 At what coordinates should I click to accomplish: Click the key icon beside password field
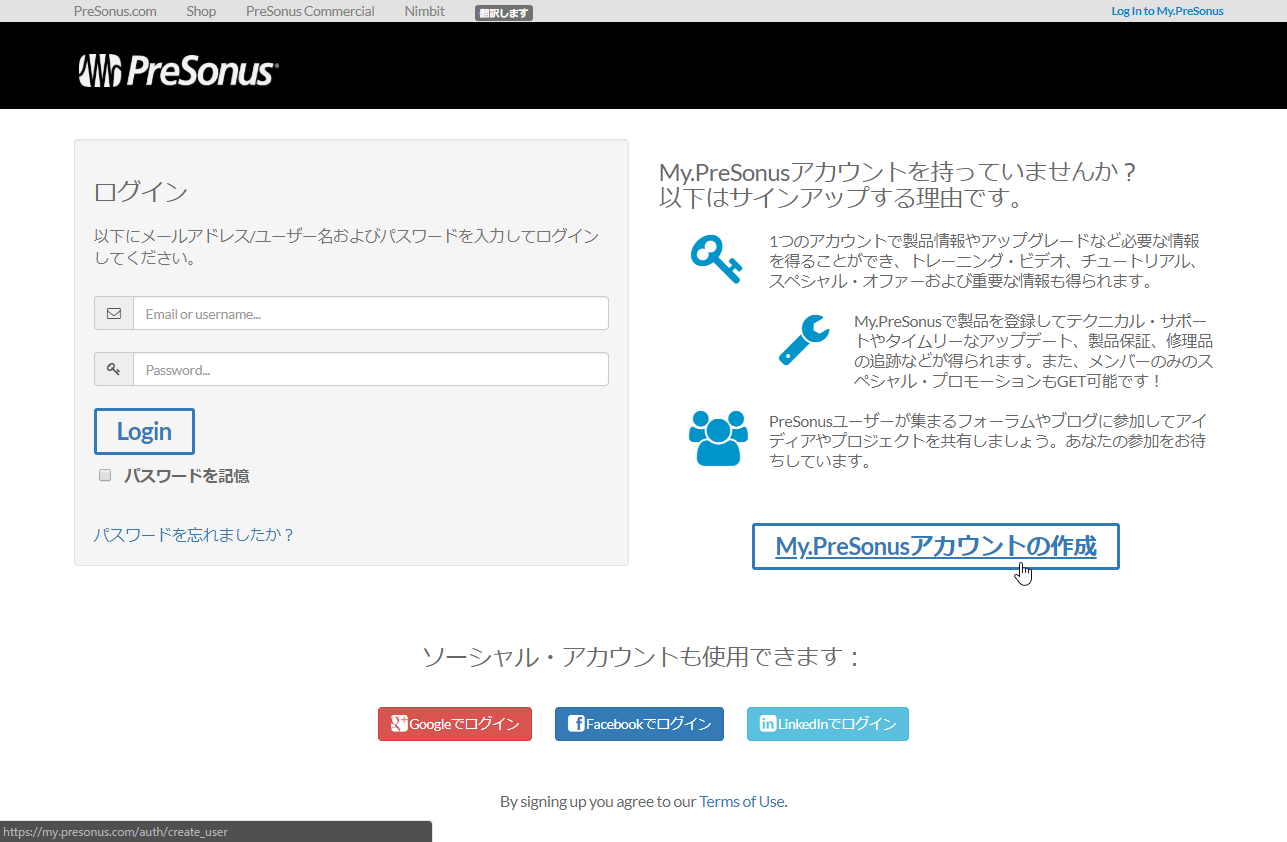114,369
